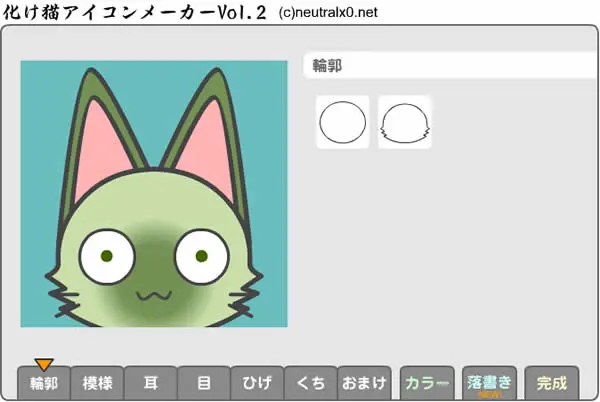Click the orange triangle tab indicator
Screen dimensions: 600x402
pos(44,365)
